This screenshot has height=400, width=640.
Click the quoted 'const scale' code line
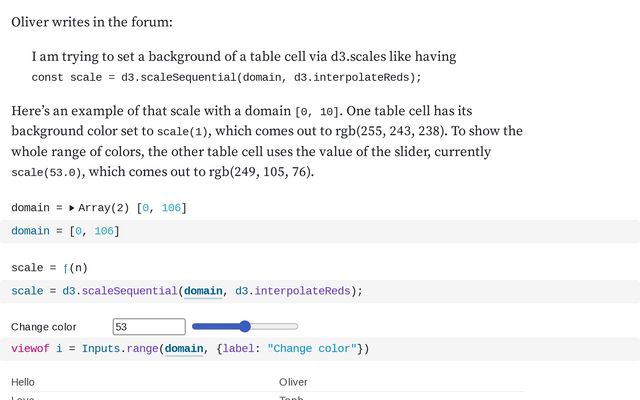226,77
